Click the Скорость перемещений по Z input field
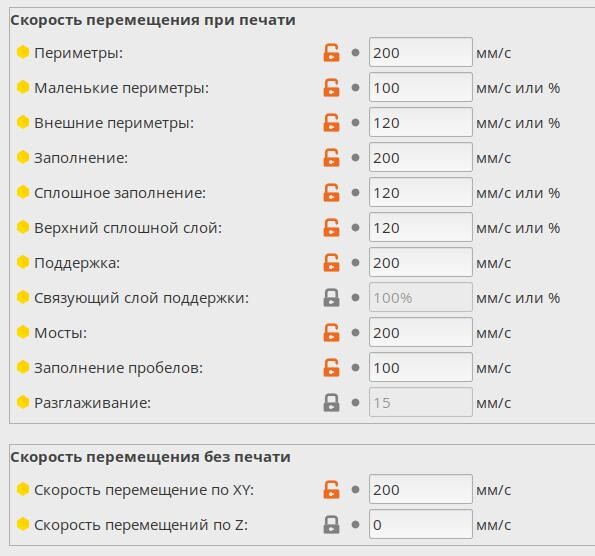The width and height of the screenshot is (595, 556). pos(421,524)
